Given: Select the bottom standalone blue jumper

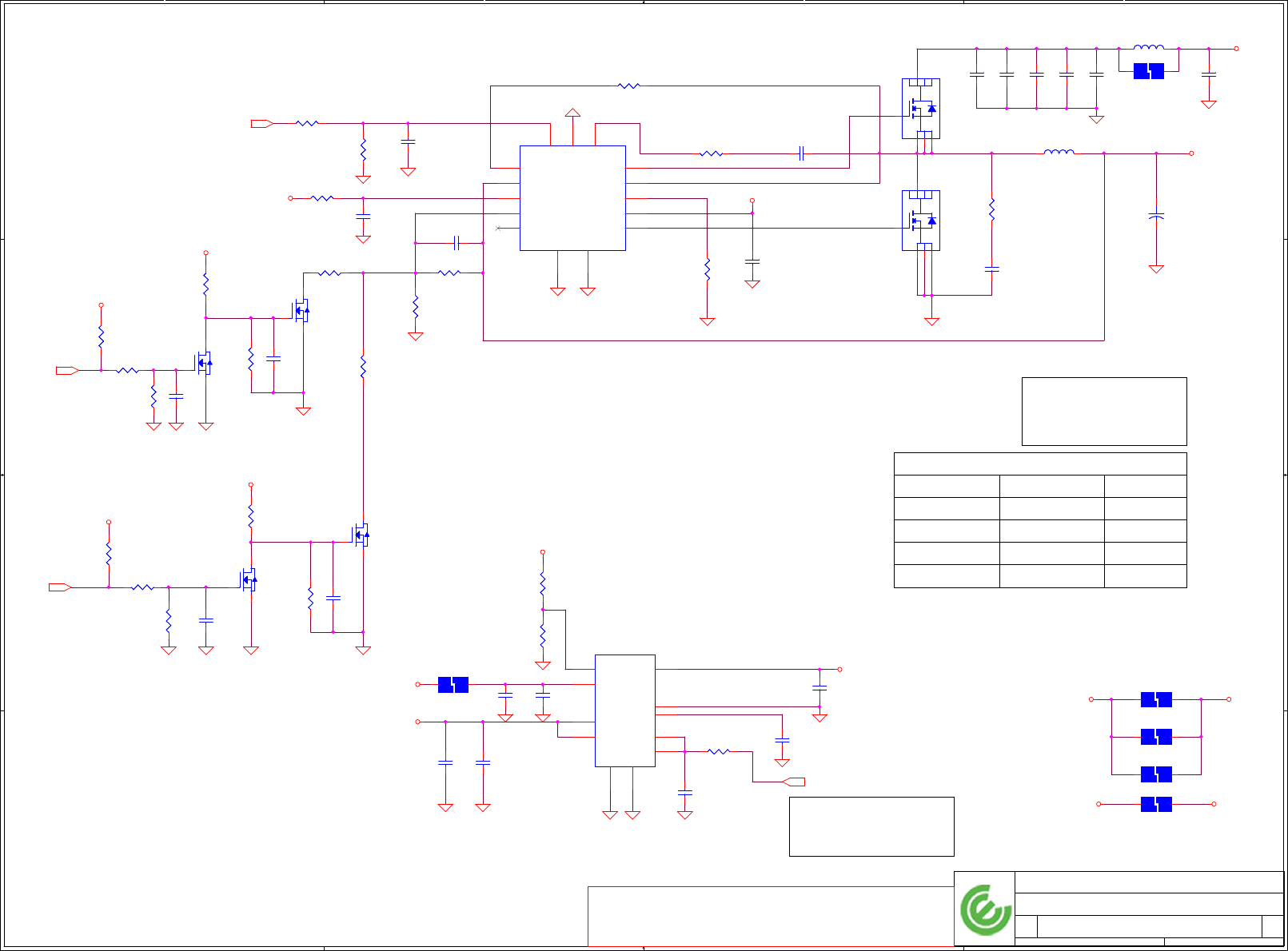Looking at the screenshot, I should pyautogui.click(x=1156, y=804).
